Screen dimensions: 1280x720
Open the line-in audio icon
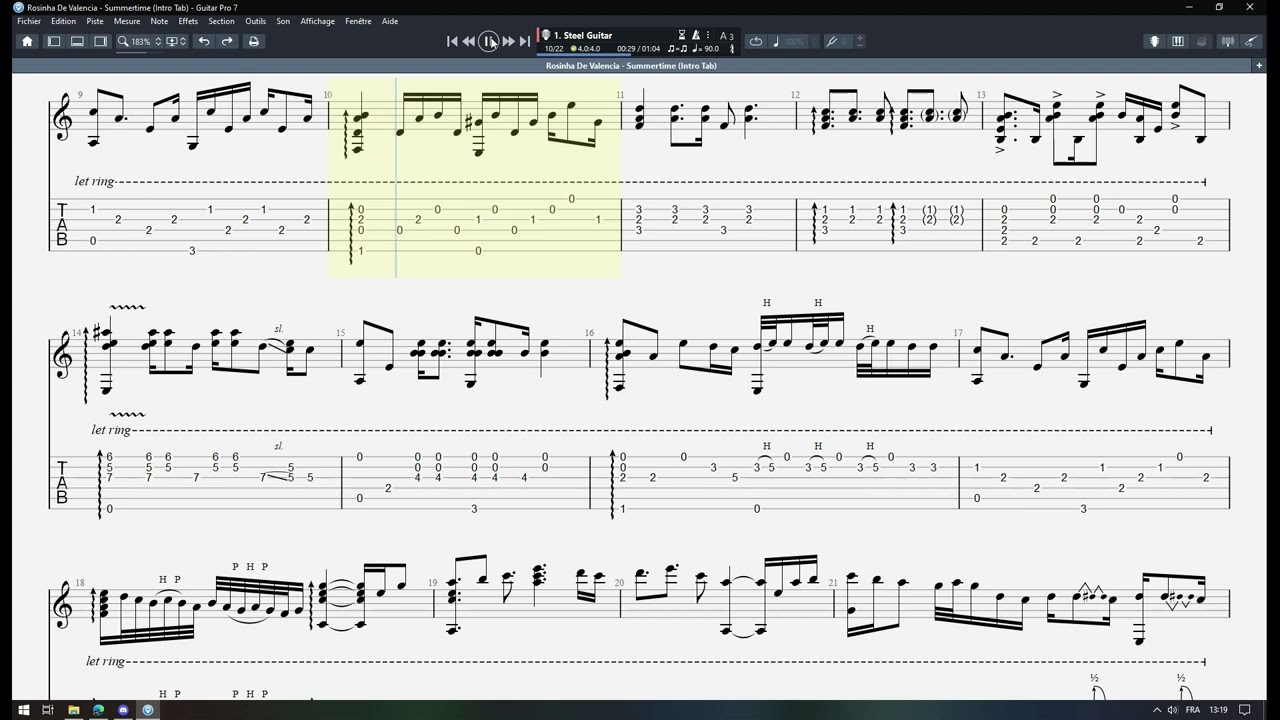pyautogui.click(x=1228, y=41)
